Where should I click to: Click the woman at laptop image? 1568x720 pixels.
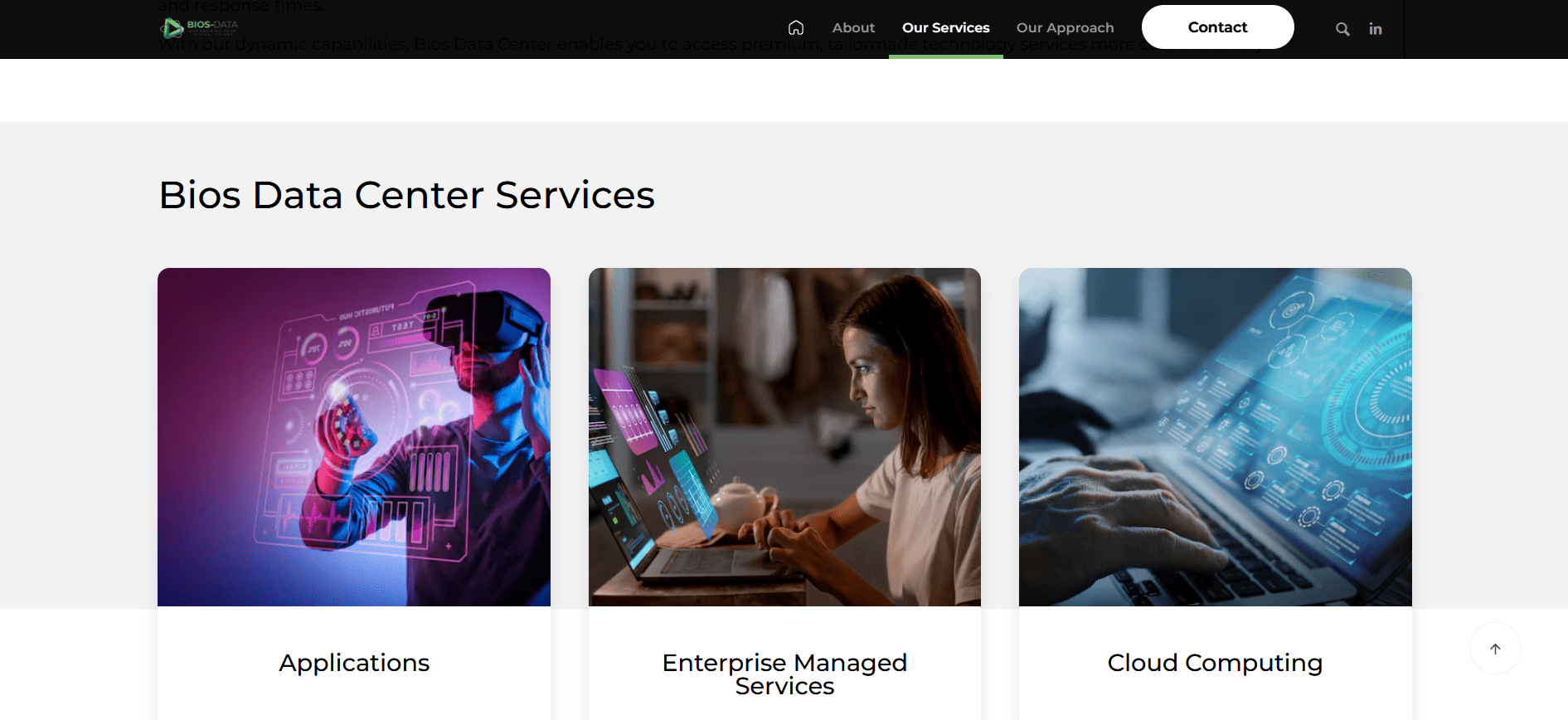tap(784, 437)
